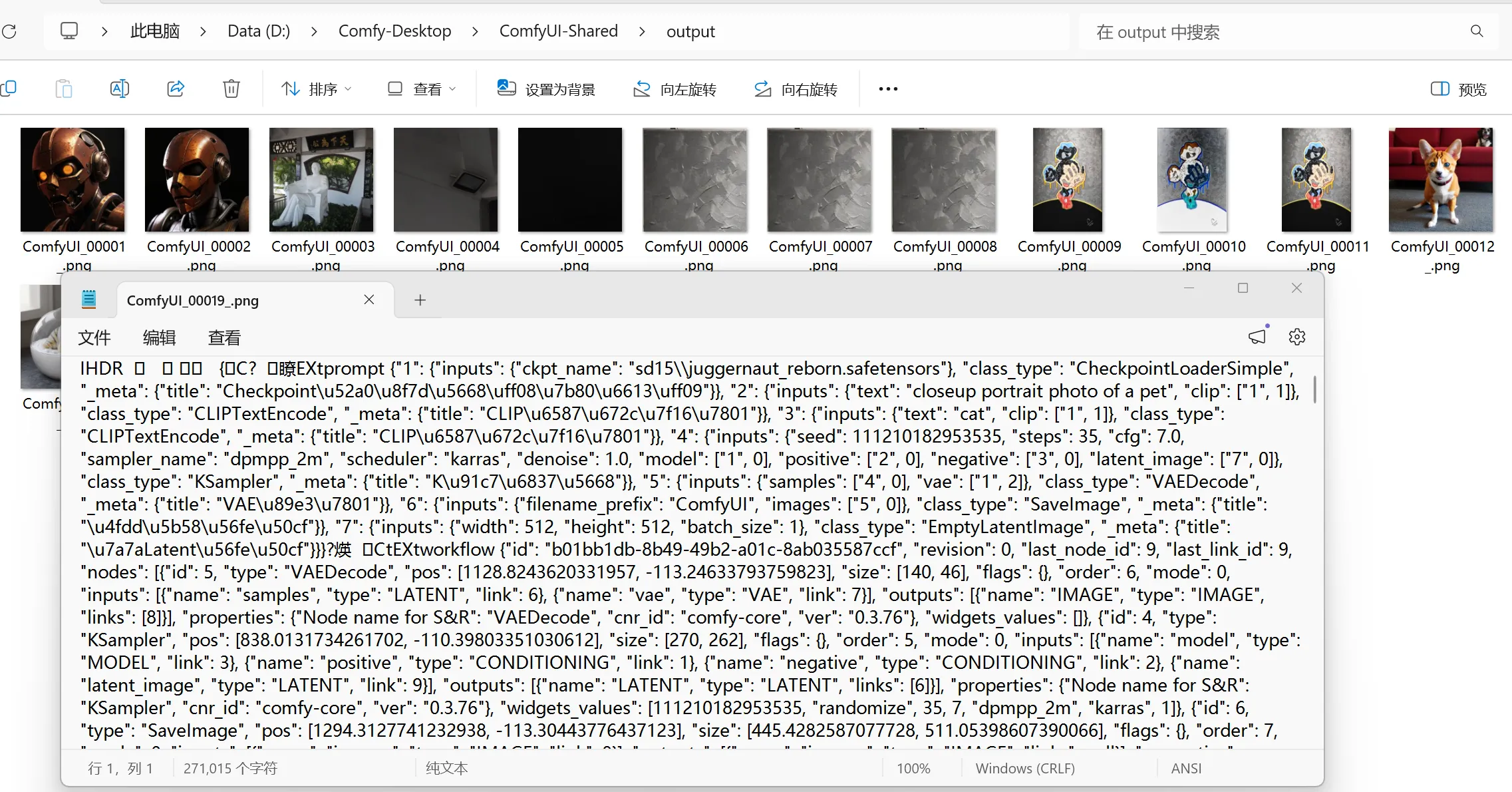The height and width of the screenshot is (792, 1512).
Task: Select ComfyUI_00009_.png thumbnail
Action: point(1068,180)
